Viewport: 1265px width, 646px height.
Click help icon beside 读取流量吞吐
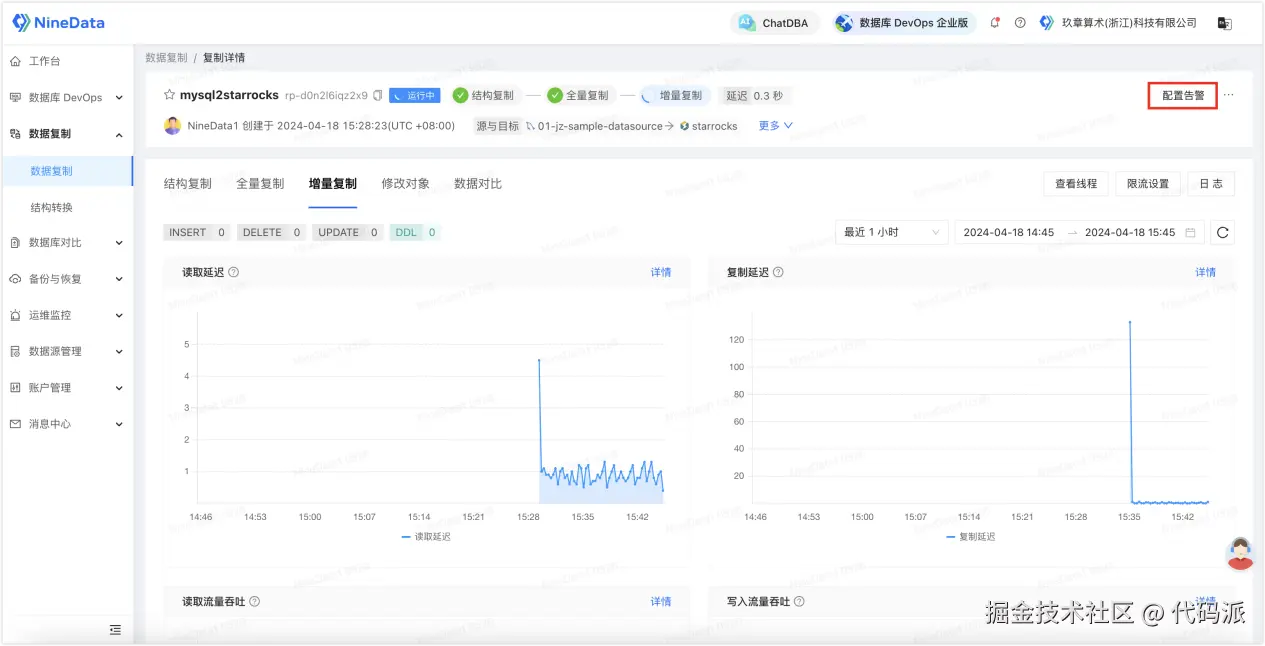[x=254, y=601]
